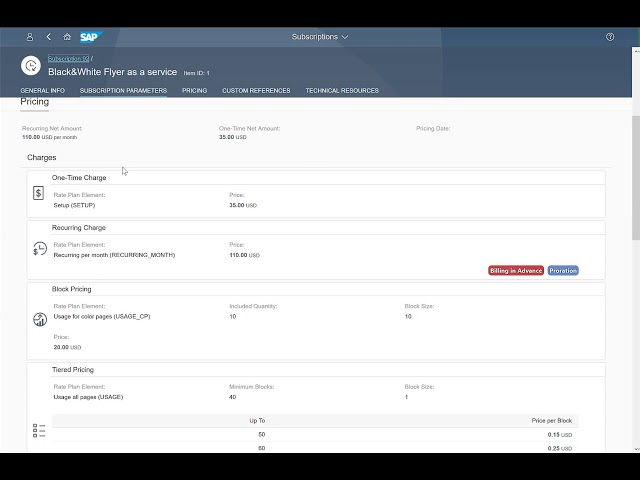Open the home page icon
Screen dimensions: 640x480
click(67, 37)
